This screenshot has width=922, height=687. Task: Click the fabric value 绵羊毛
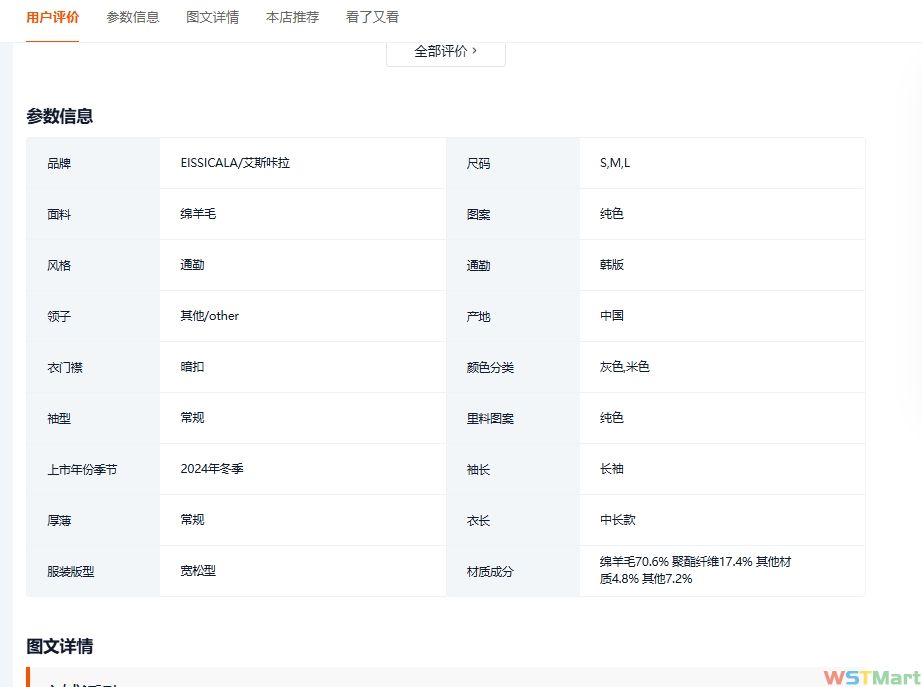coord(198,214)
